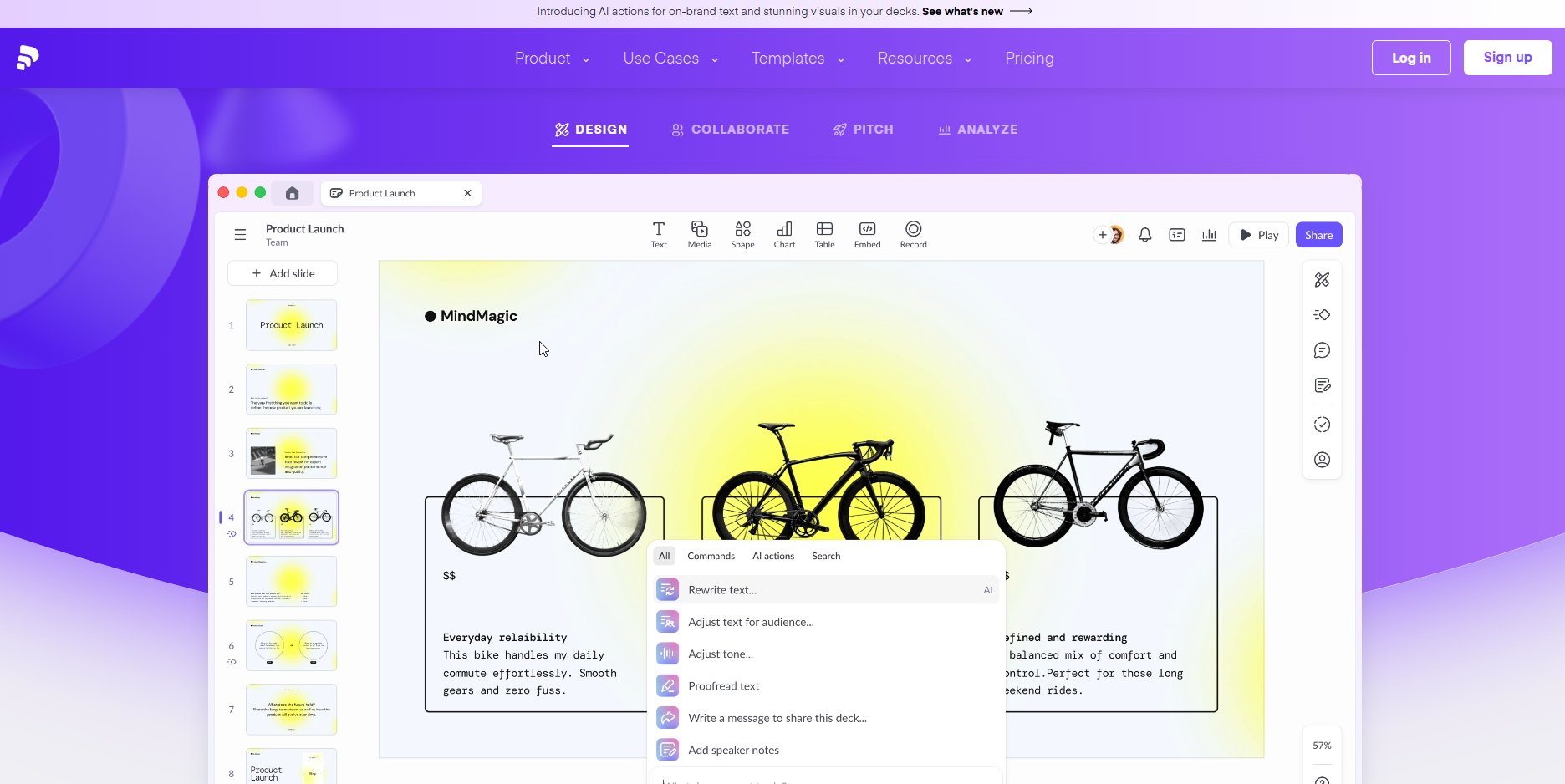Start the Record tool

coord(913,234)
